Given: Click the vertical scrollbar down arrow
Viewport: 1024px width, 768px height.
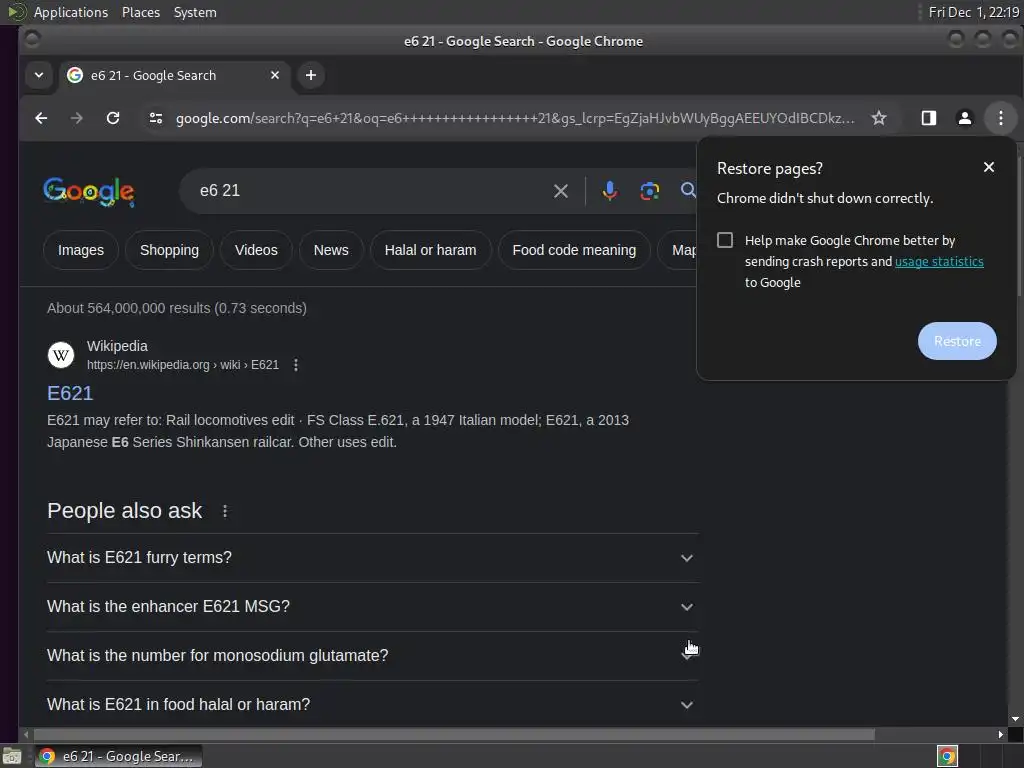Looking at the screenshot, I should (x=1015, y=719).
